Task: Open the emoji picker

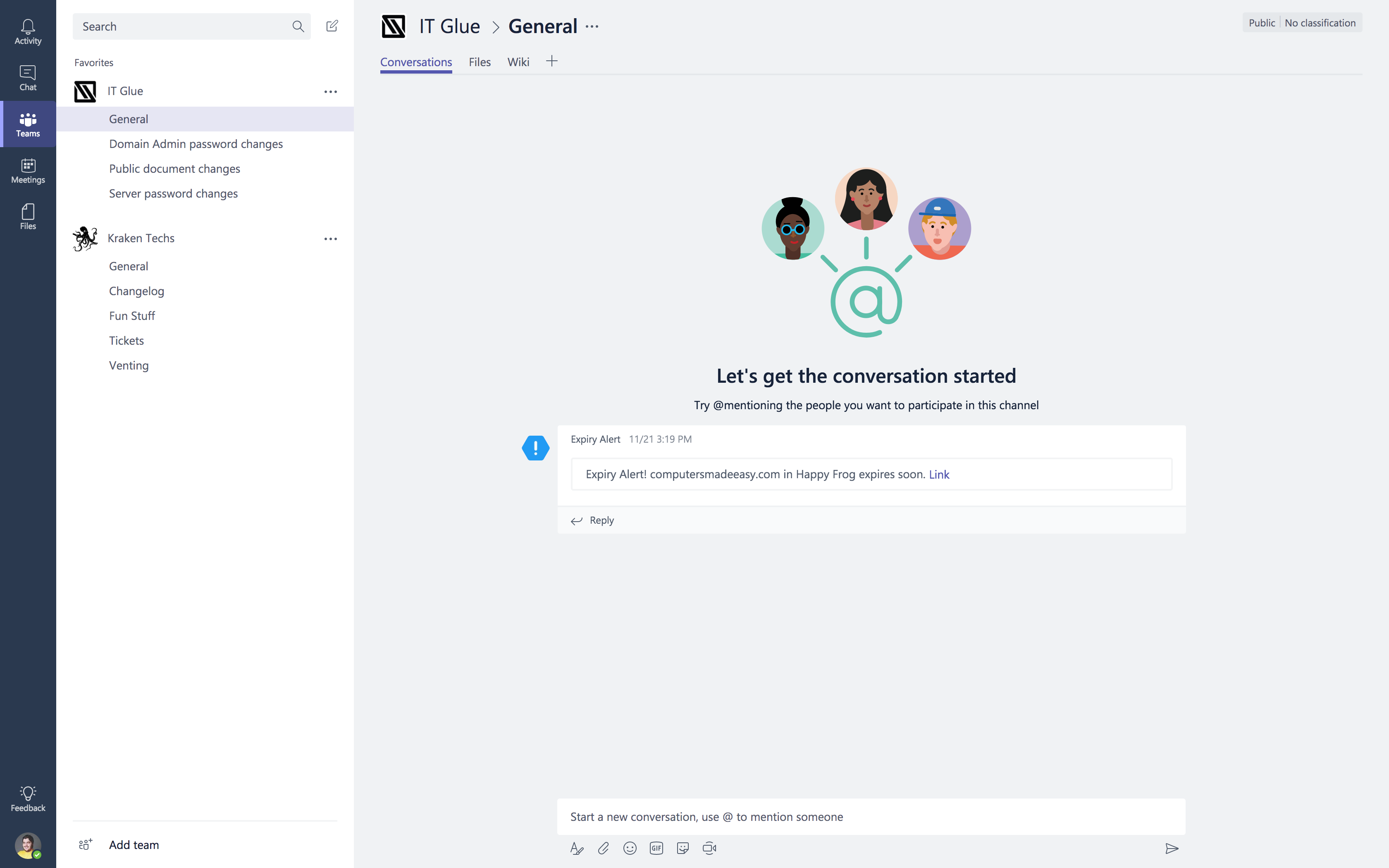Action: point(630,848)
